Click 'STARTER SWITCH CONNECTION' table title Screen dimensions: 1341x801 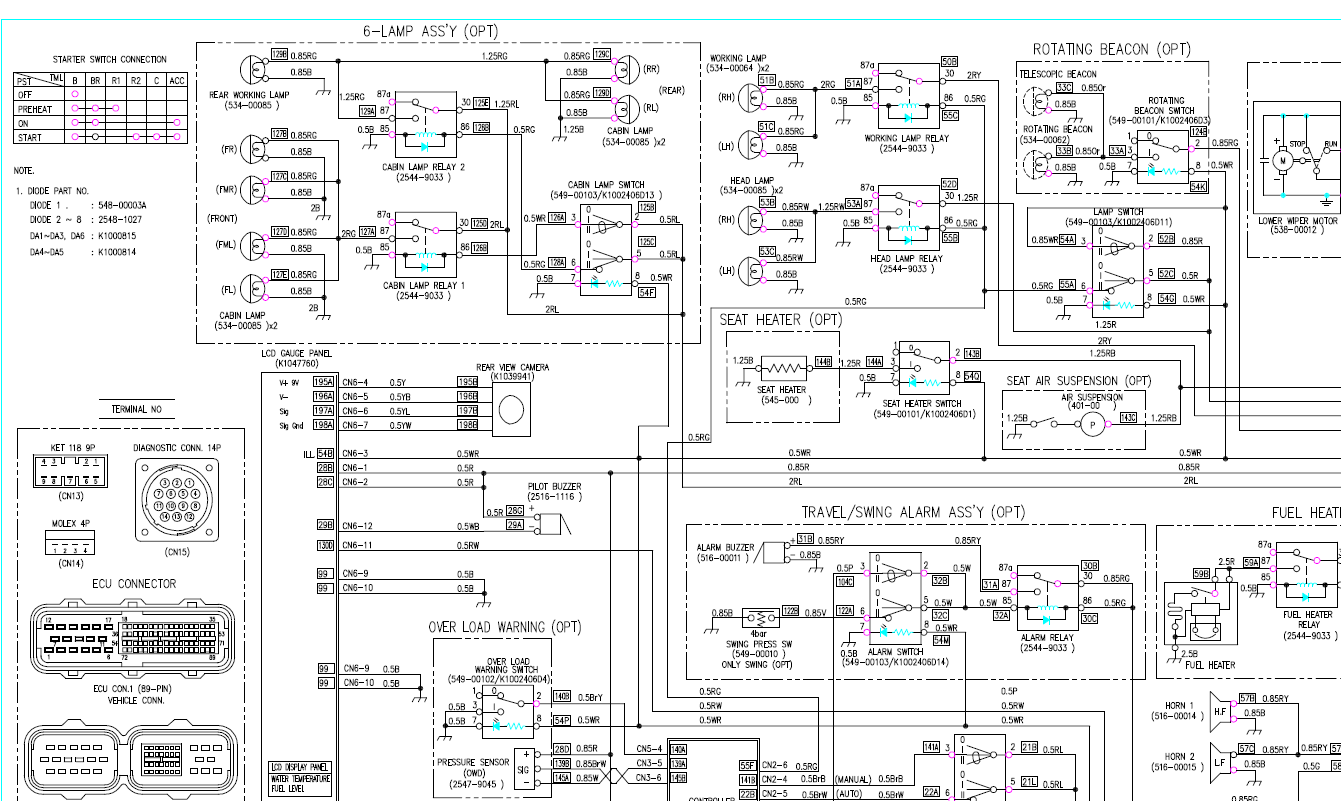pos(110,60)
